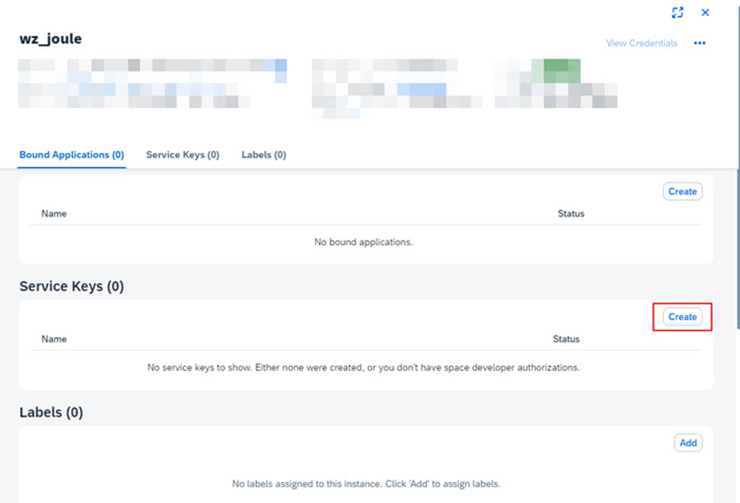Viewport: 740px width, 503px height.
Task: Click Status column header in service keys table
Action: (x=566, y=339)
